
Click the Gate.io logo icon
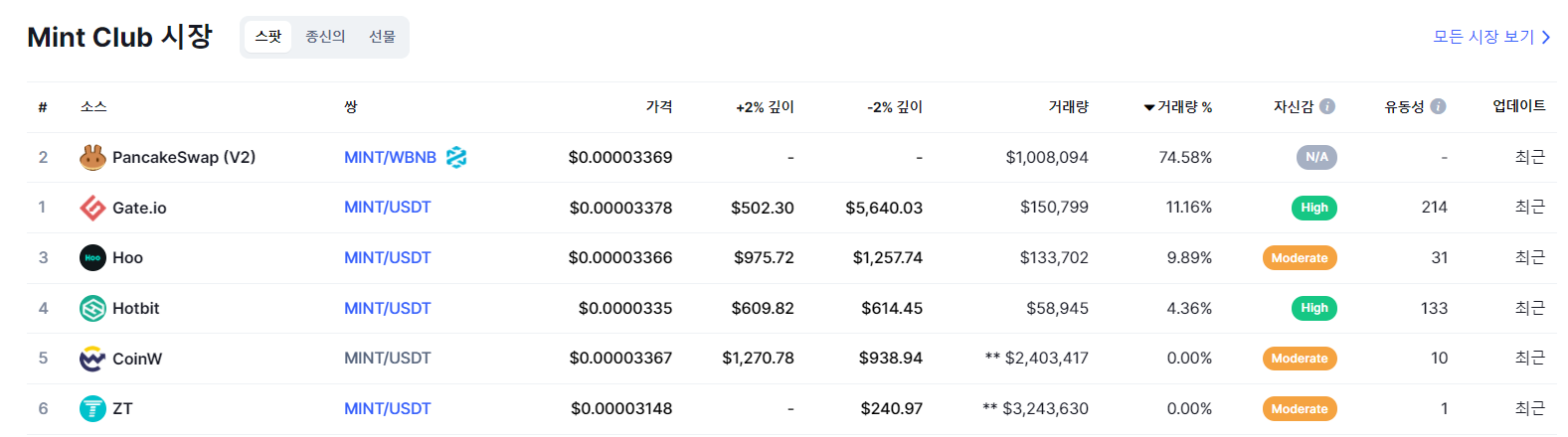tap(92, 208)
